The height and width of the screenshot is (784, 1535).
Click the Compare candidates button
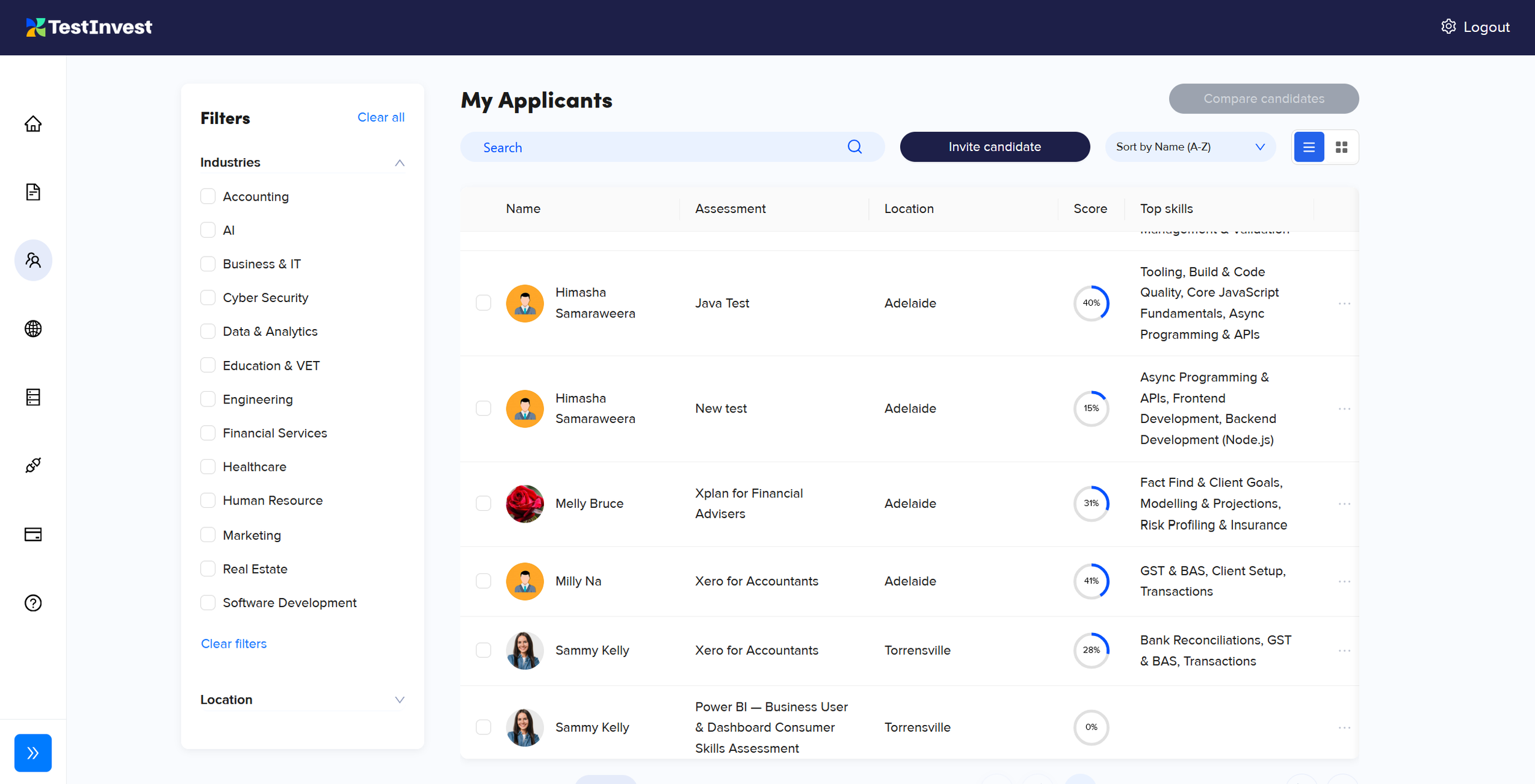tap(1264, 99)
